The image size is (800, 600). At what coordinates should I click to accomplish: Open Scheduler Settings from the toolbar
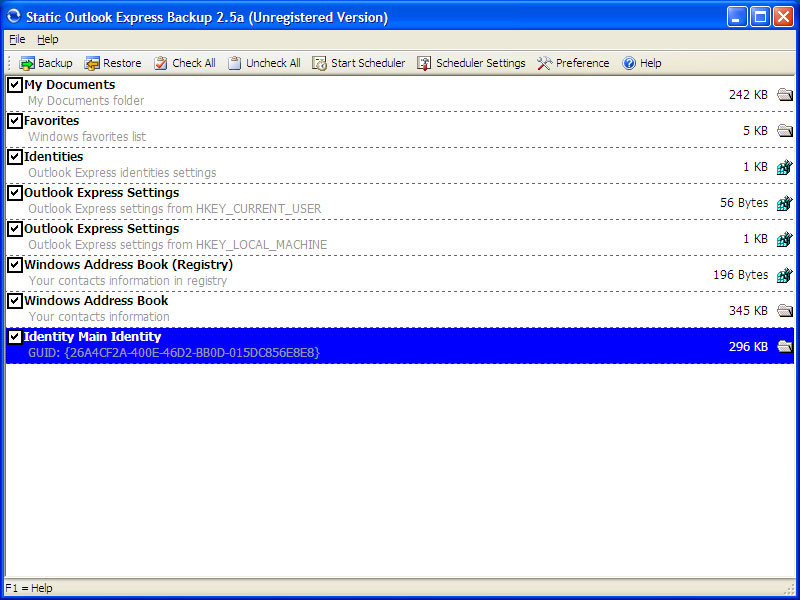pos(425,63)
